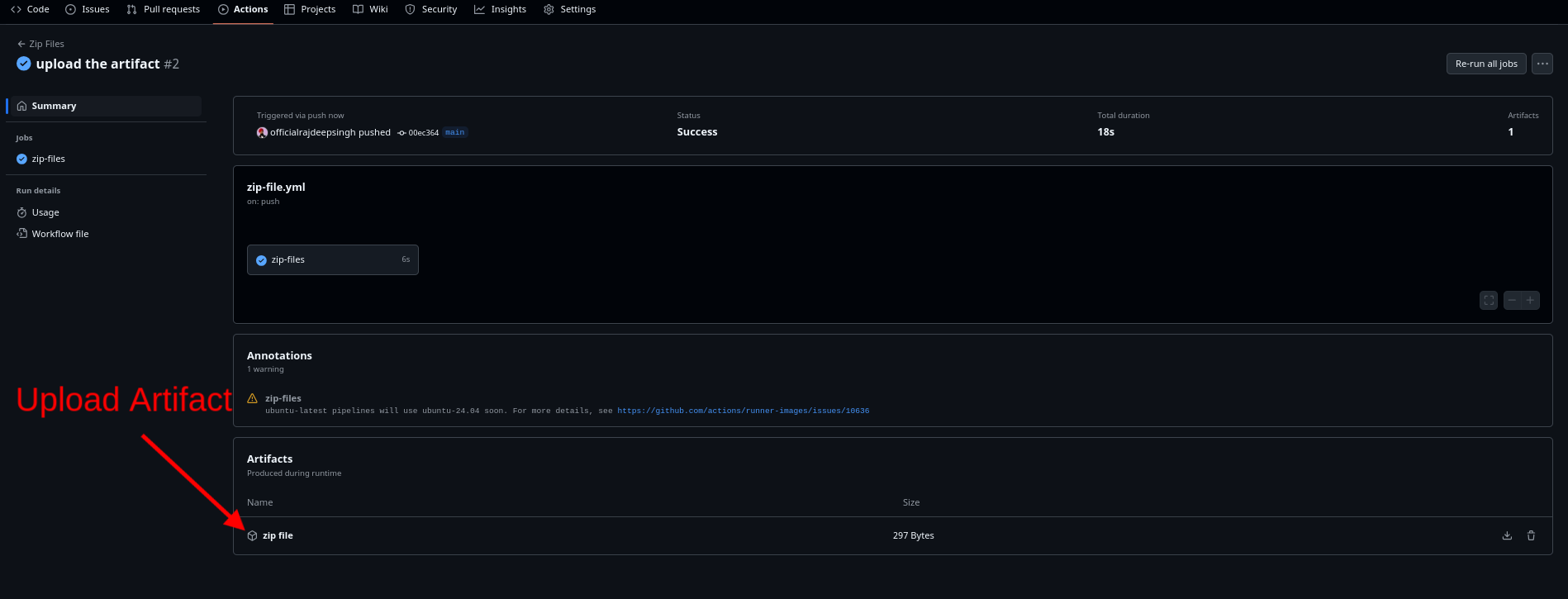Select Summary in the sidebar
Image resolution: width=1568 pixels, height=599 pixels.
tap(104, 106)
